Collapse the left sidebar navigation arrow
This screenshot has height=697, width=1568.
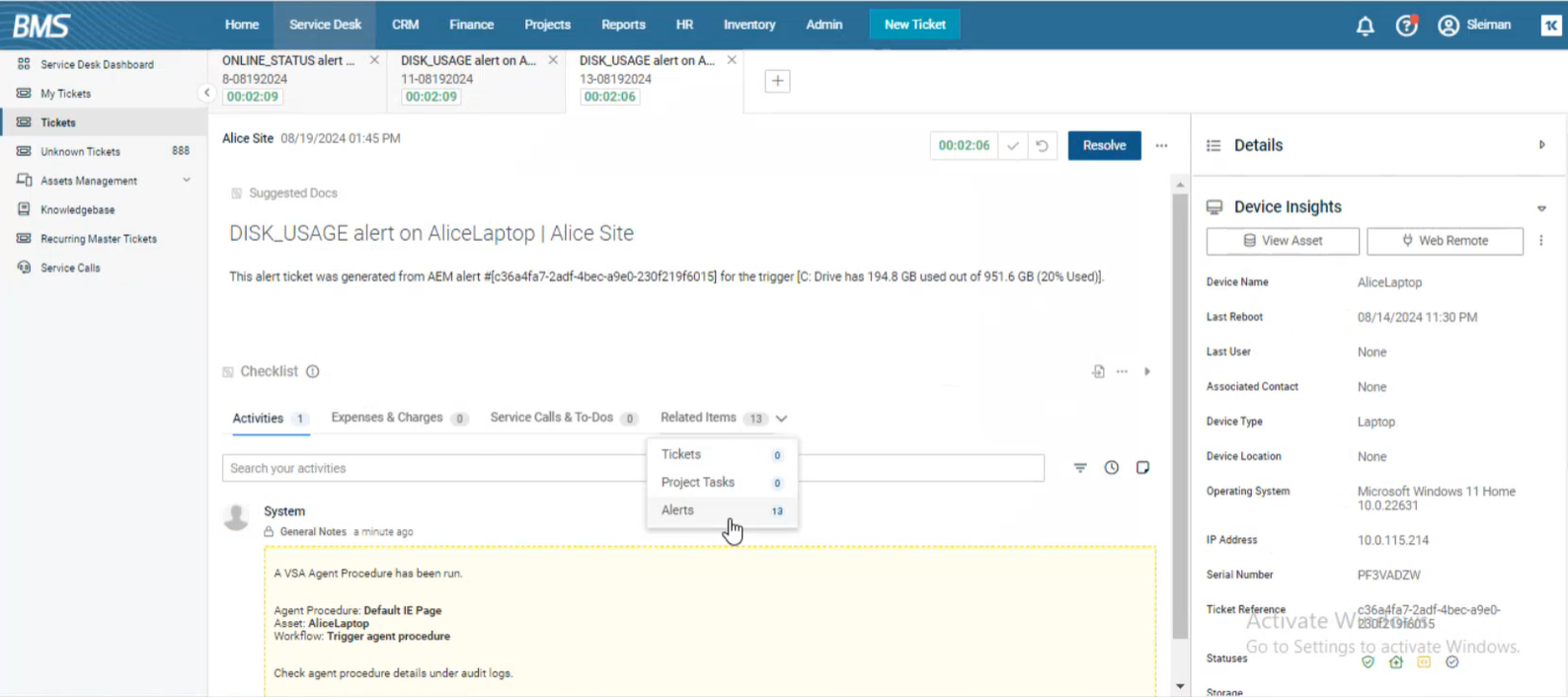[x=206, y=93]
